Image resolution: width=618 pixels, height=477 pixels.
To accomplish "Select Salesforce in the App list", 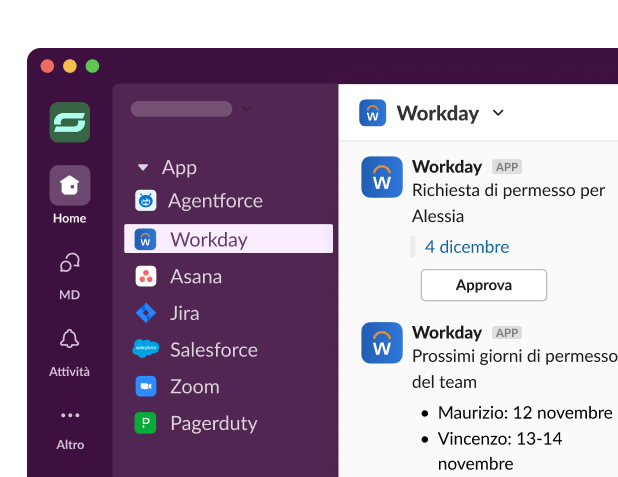I will coord(228,350).
